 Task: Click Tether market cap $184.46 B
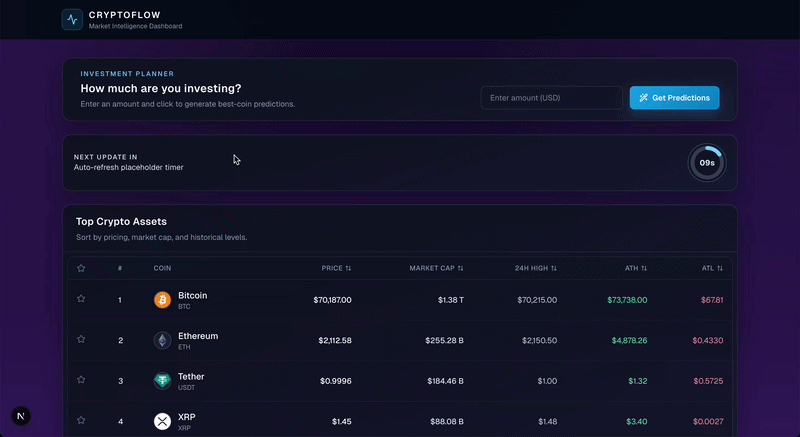[x=445, y=381]
